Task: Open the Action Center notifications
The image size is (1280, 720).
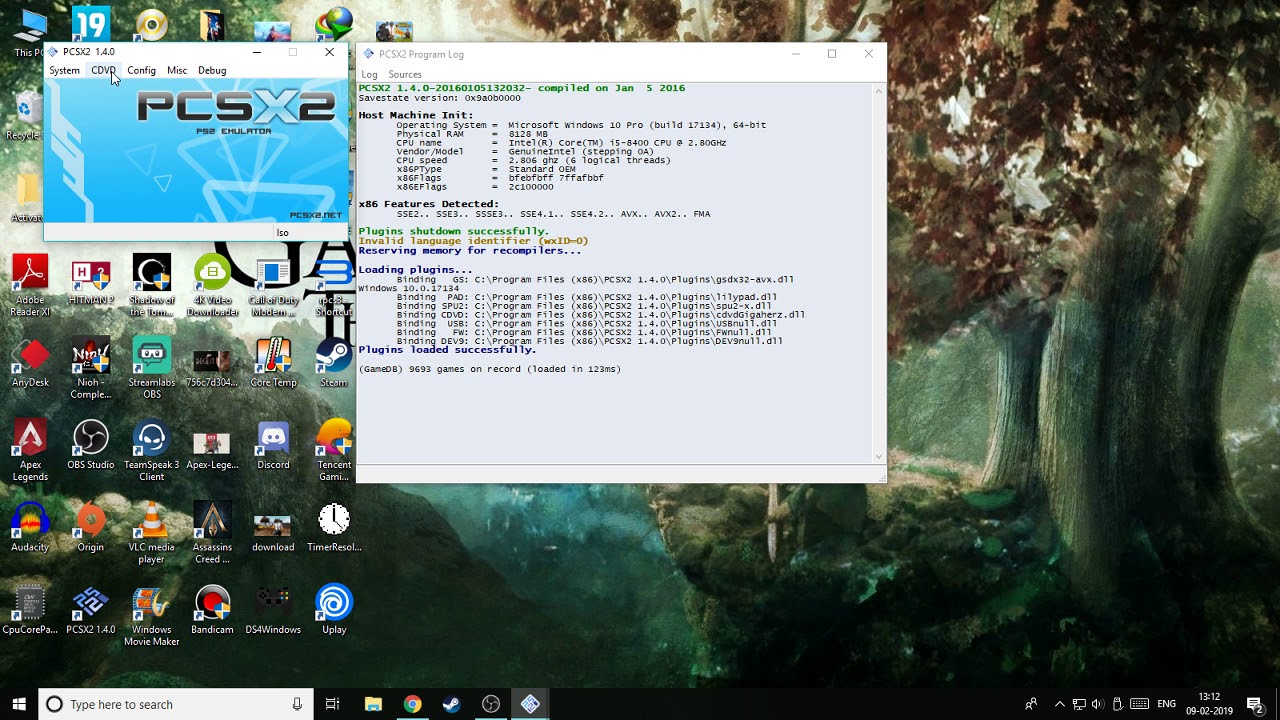Action: pyautogui.click(x=1255, y=704)
